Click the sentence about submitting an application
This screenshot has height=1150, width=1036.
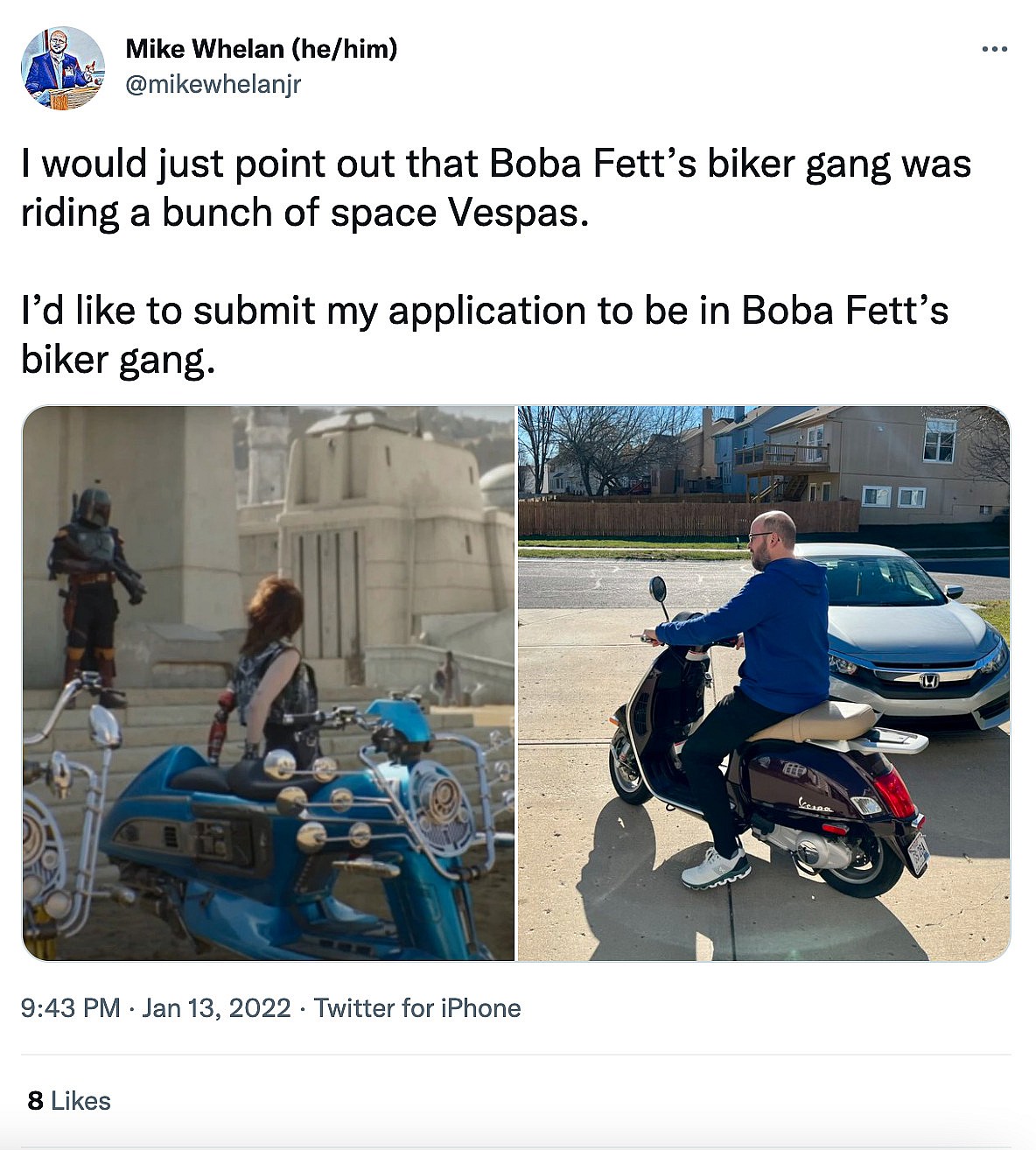click(x=484, y=334)
